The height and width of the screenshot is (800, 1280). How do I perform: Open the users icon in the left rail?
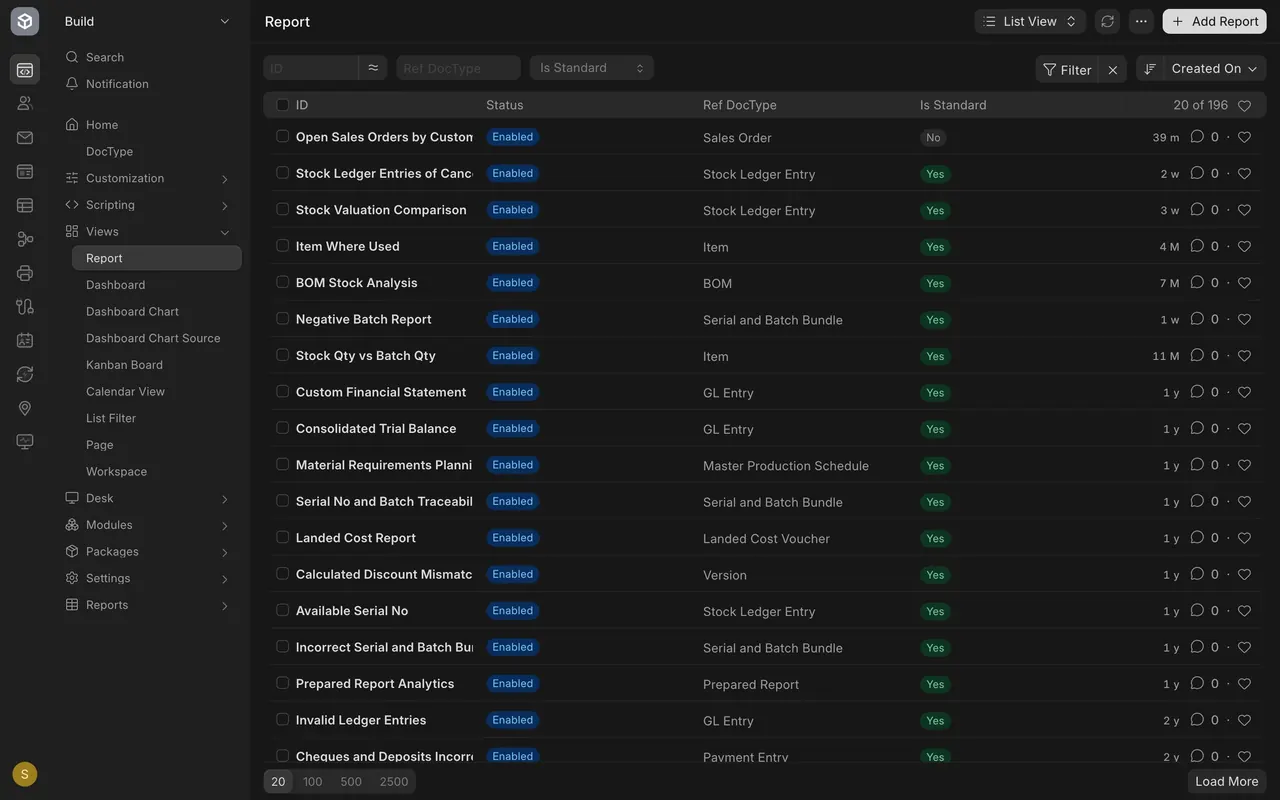pyautogui.click(x=25, y=103)
